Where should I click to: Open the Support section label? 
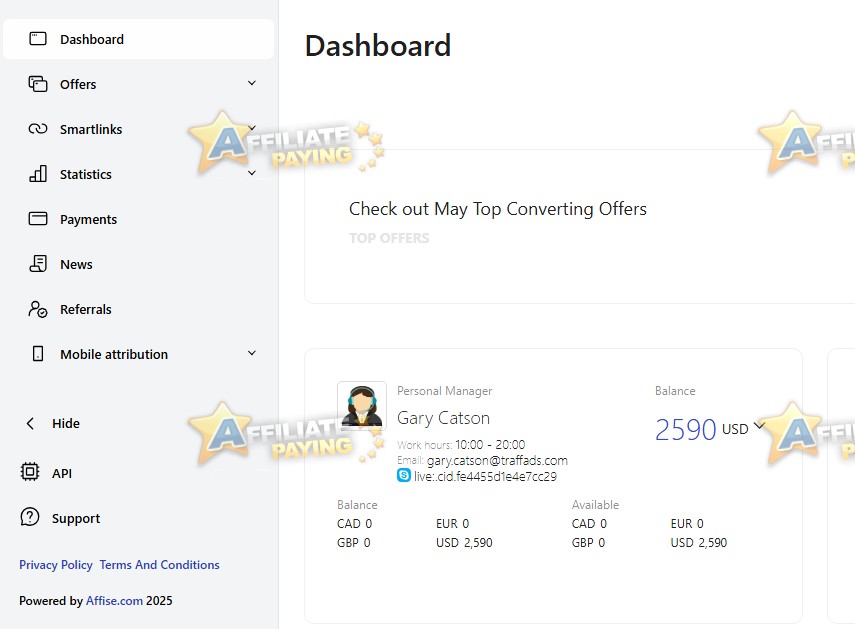(x=76, y=518)
